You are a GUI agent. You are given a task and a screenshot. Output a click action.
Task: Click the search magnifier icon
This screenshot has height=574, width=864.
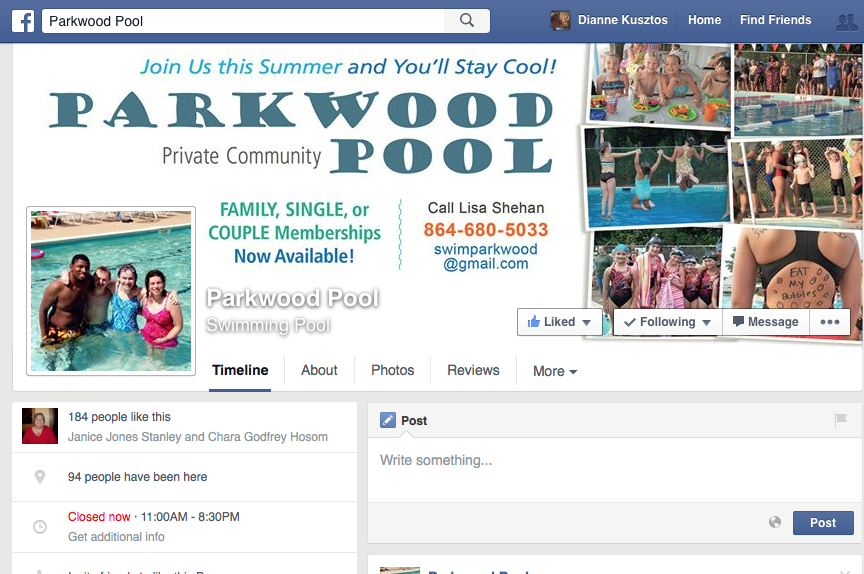pos(467,20)
